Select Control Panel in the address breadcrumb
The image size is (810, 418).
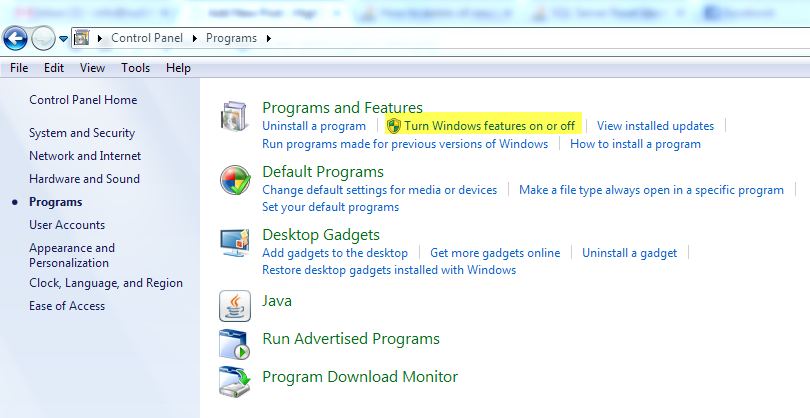(x=147, y=38)
